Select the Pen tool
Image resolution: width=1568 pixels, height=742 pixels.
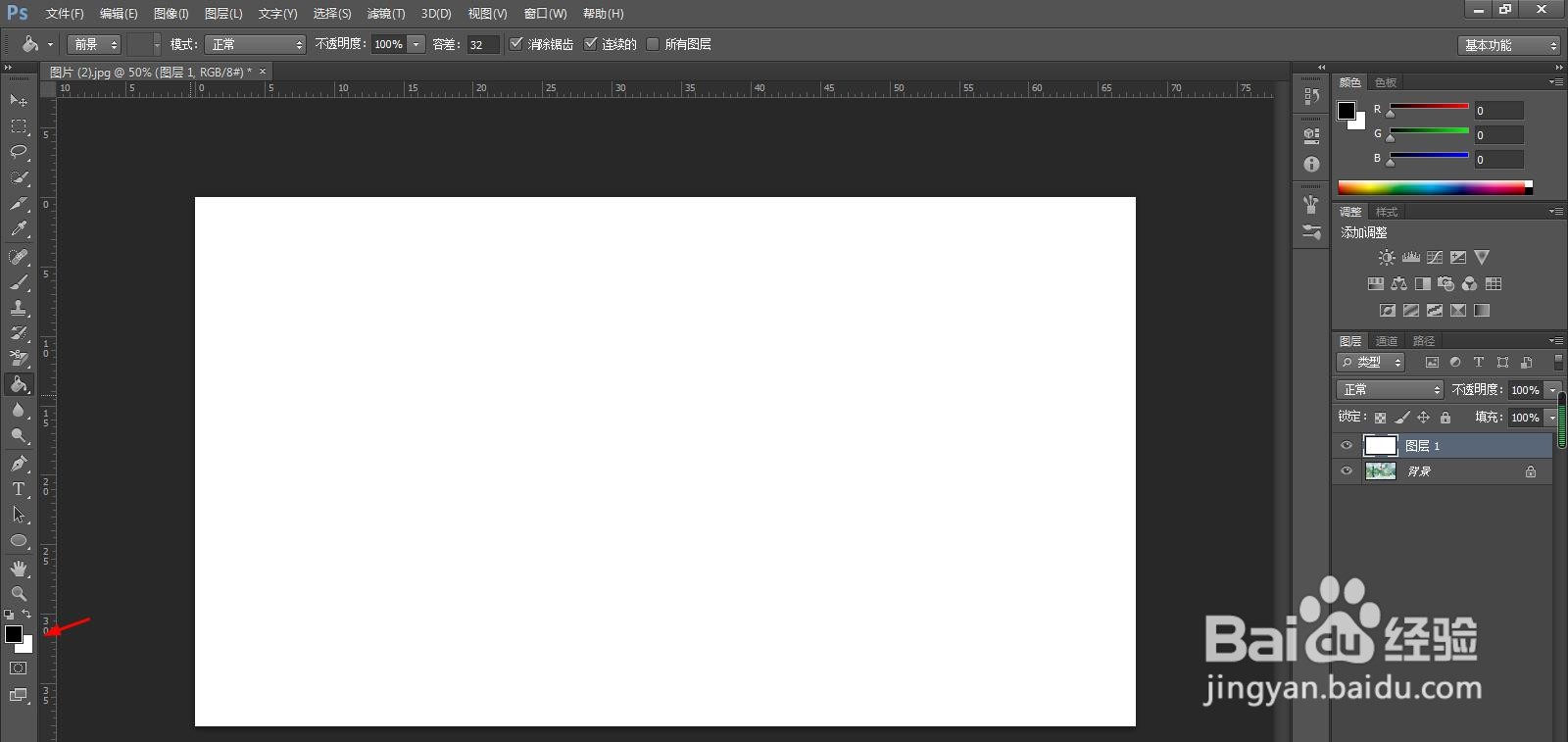click(19, 464)
